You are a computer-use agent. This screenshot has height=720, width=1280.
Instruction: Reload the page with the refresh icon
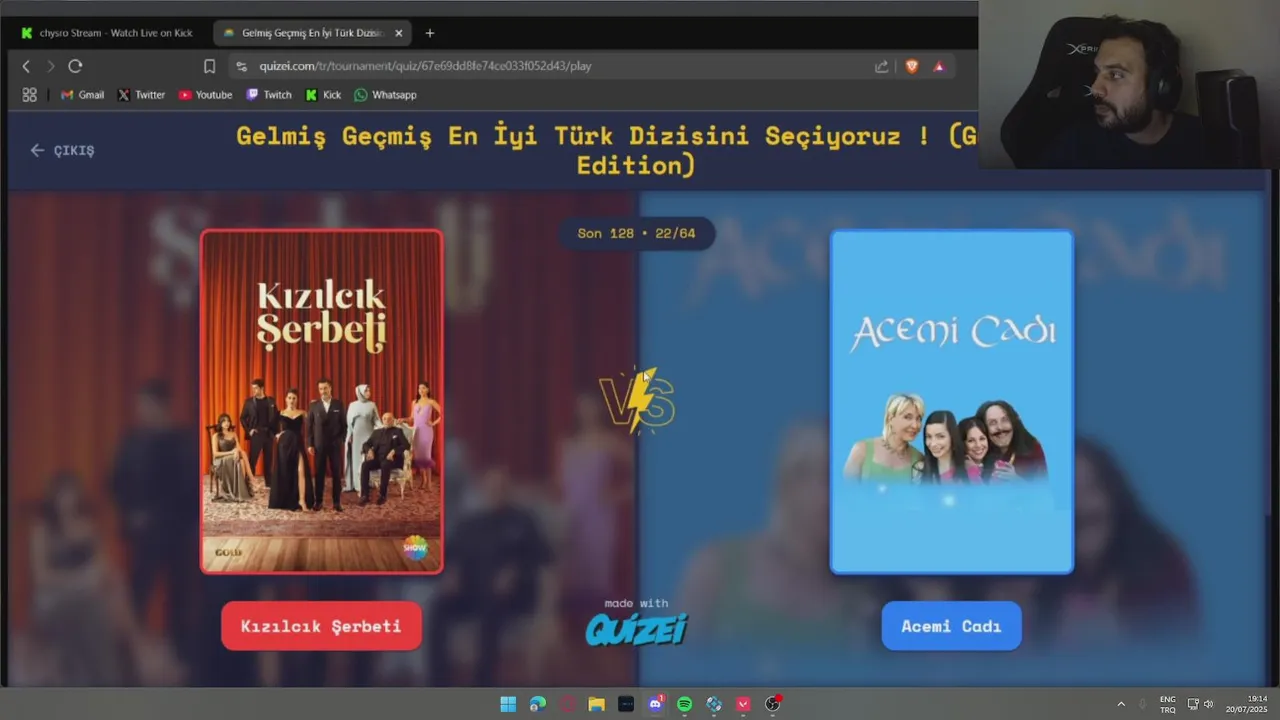[x=75, y=66]
